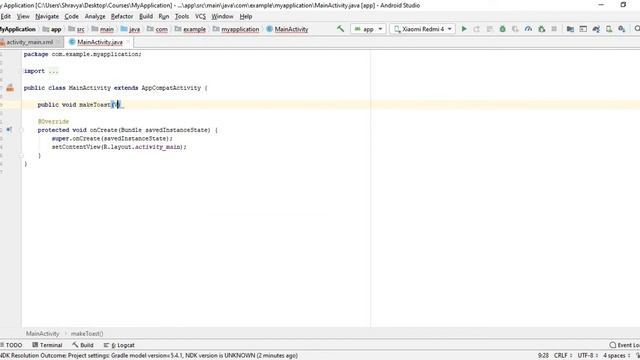Screen dimensions: 640x360
Task: Place cursor on the @Override annotation
Action: [x=53, y=122]
